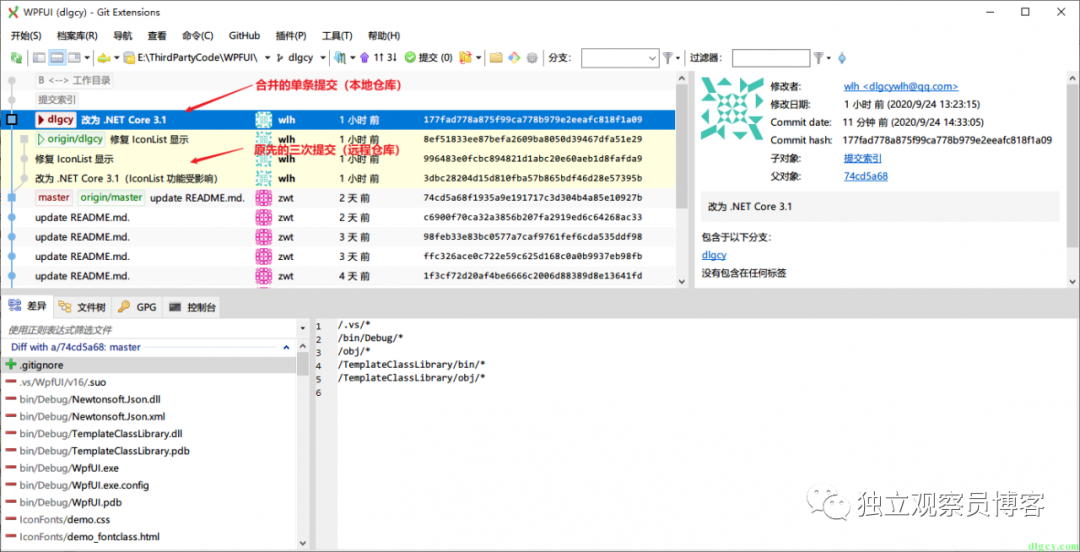Switch to the GPG tab
This screenshot has height=552, width=1080.
tap(136, 307)
